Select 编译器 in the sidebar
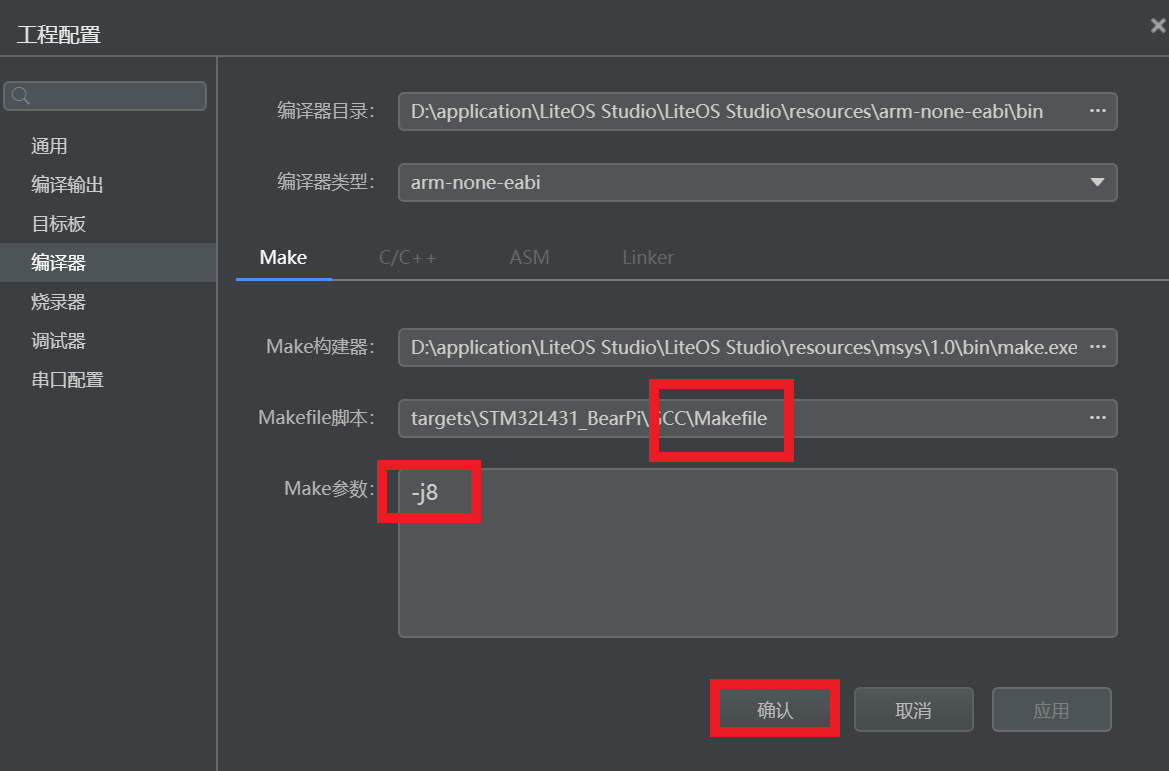The width and height of the screenshot is (1169, 771). click(108, 262)
